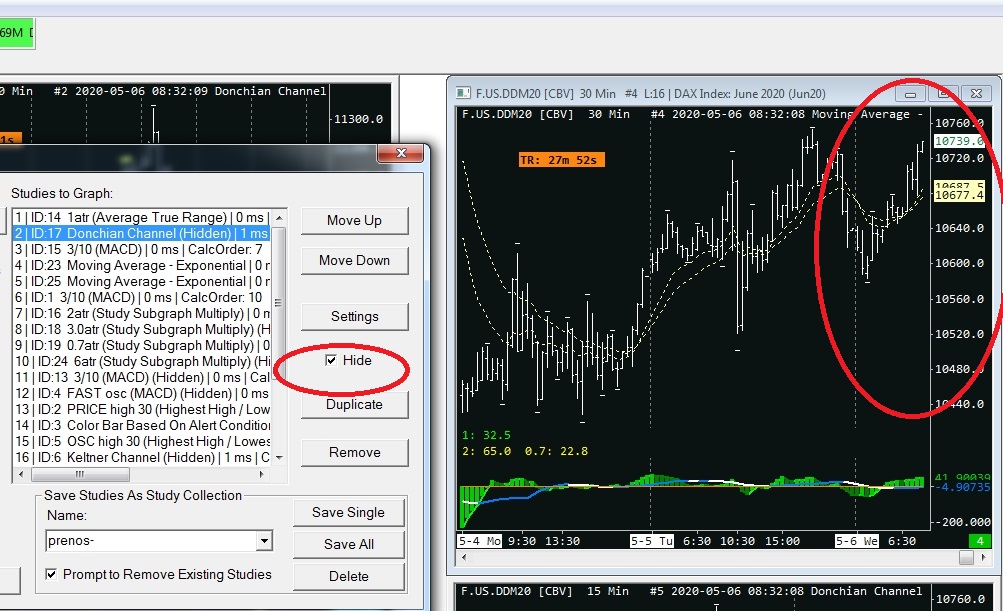1003x611 pixels.
Task: Click the 5-6 We date marker
Action: click(x=857, y=541)
